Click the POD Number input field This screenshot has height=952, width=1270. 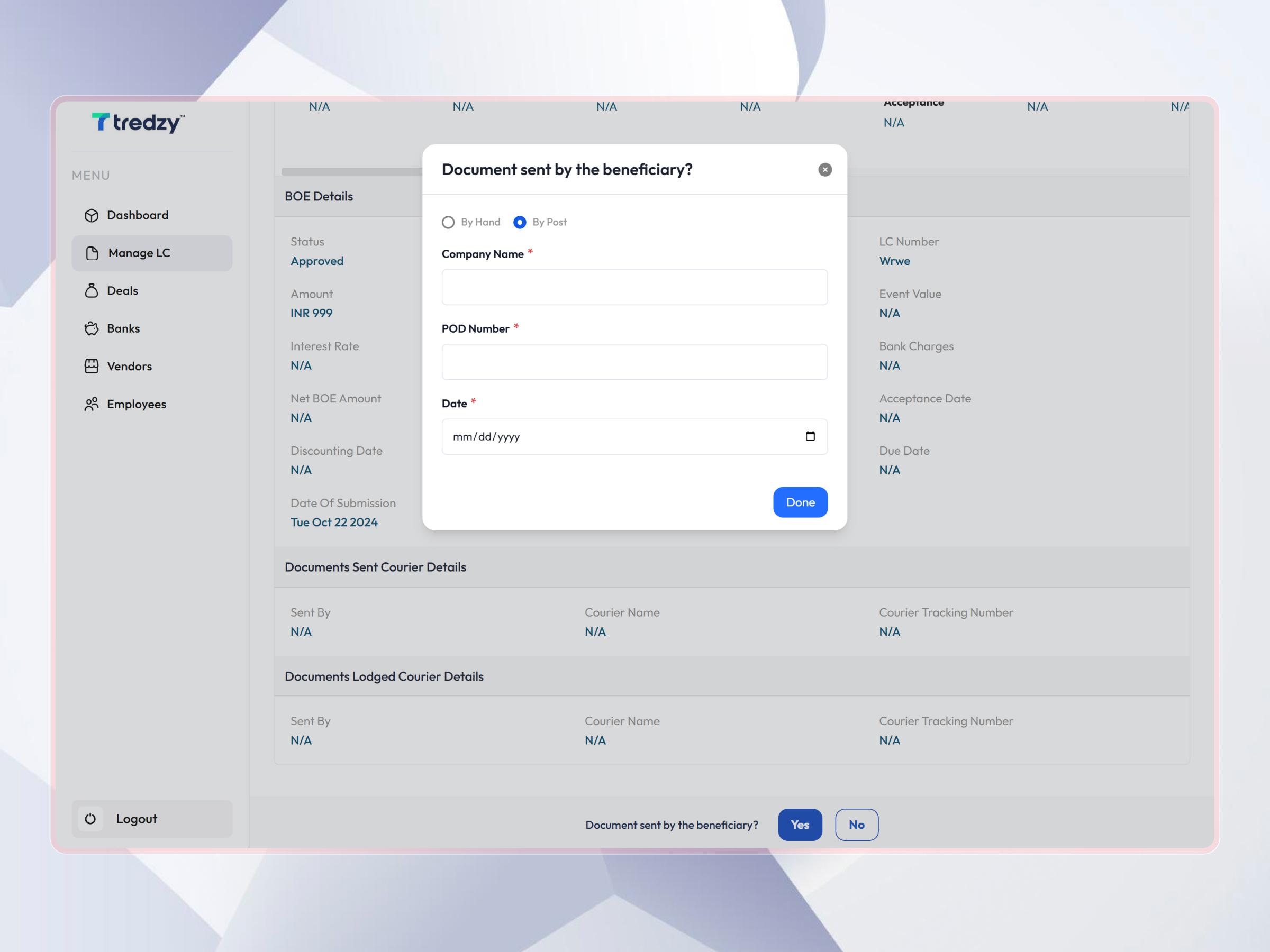pyautogui.click(x=634, y=362)
